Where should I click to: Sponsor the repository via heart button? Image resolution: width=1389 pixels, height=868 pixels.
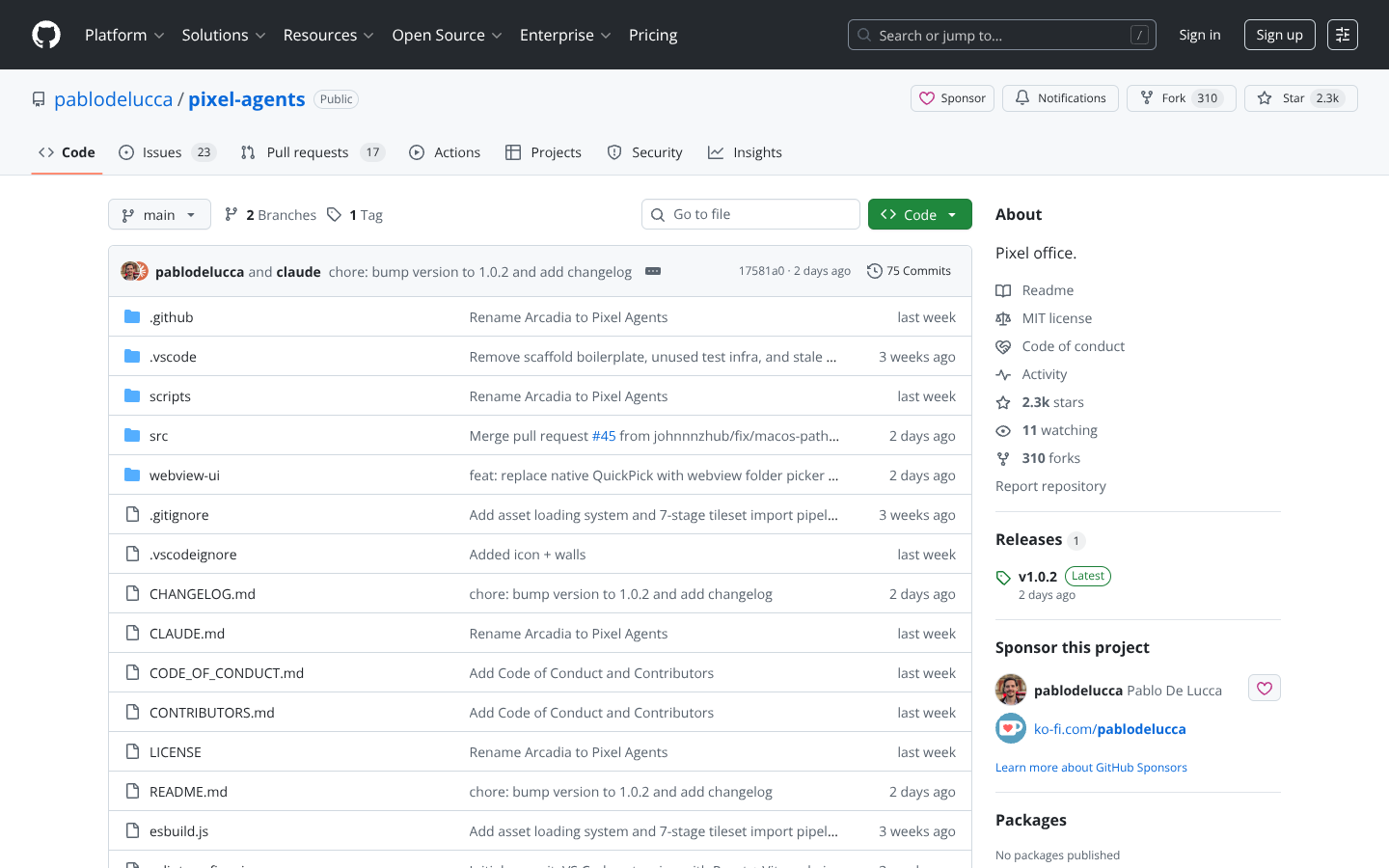952,98
